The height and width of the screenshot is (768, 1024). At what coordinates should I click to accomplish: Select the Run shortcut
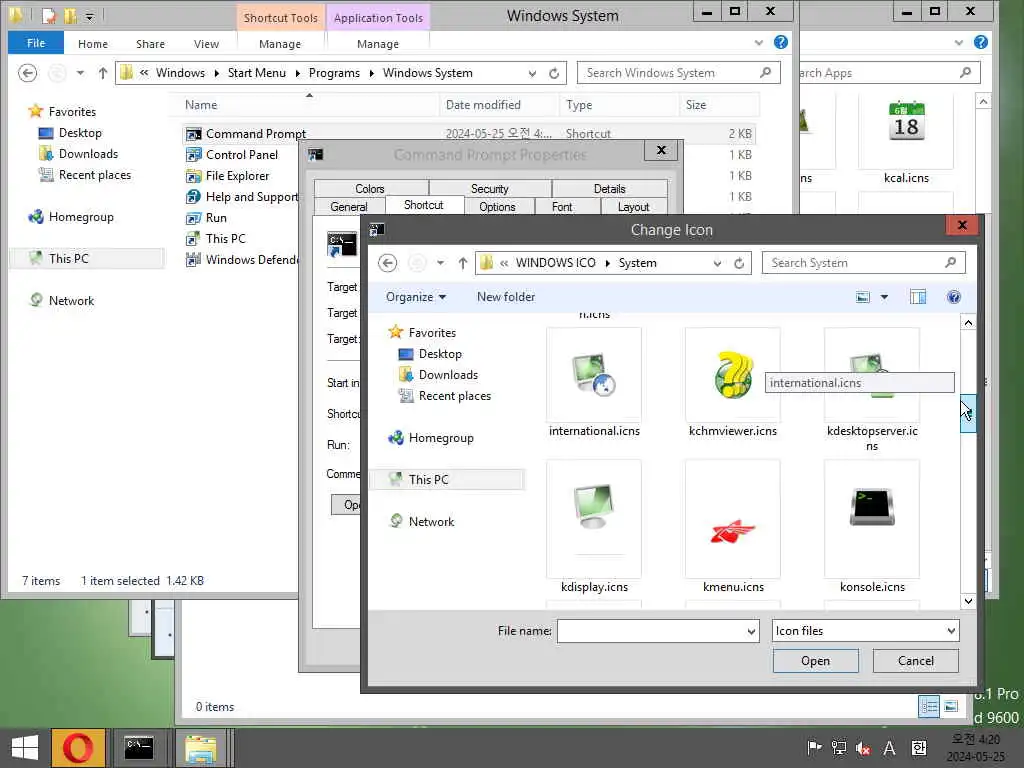click(216, 217)
